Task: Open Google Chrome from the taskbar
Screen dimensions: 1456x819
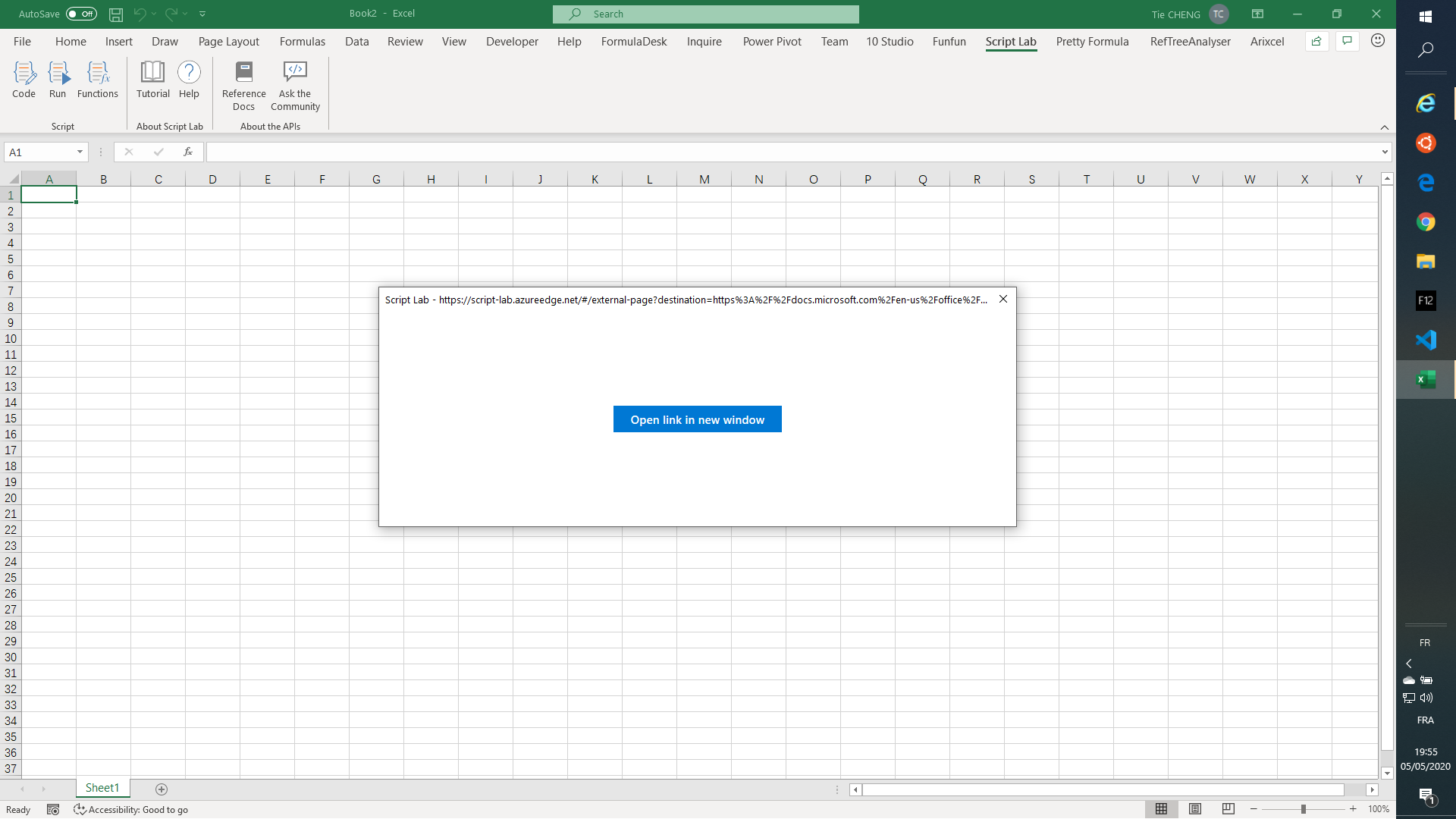Action: coord(1426,221)
